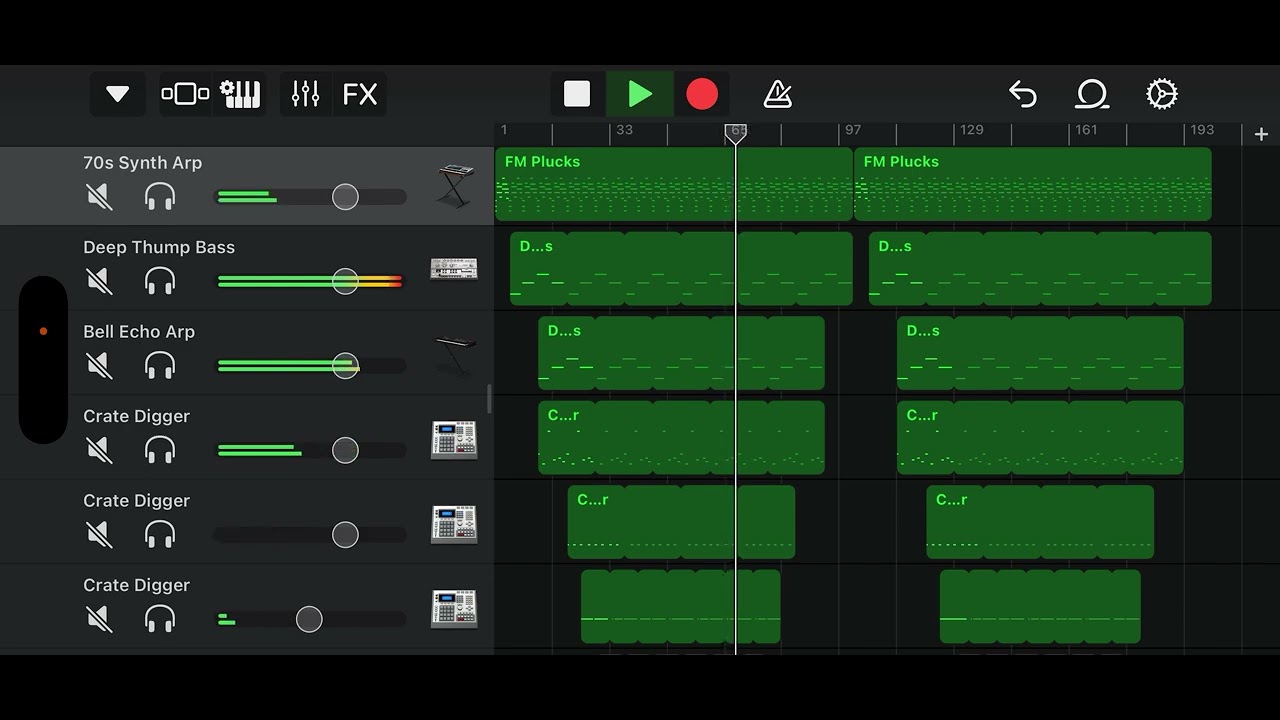The image size is (1280, 720).
Task: Open the keyboard instrument view
Action: tap(240, 94)
